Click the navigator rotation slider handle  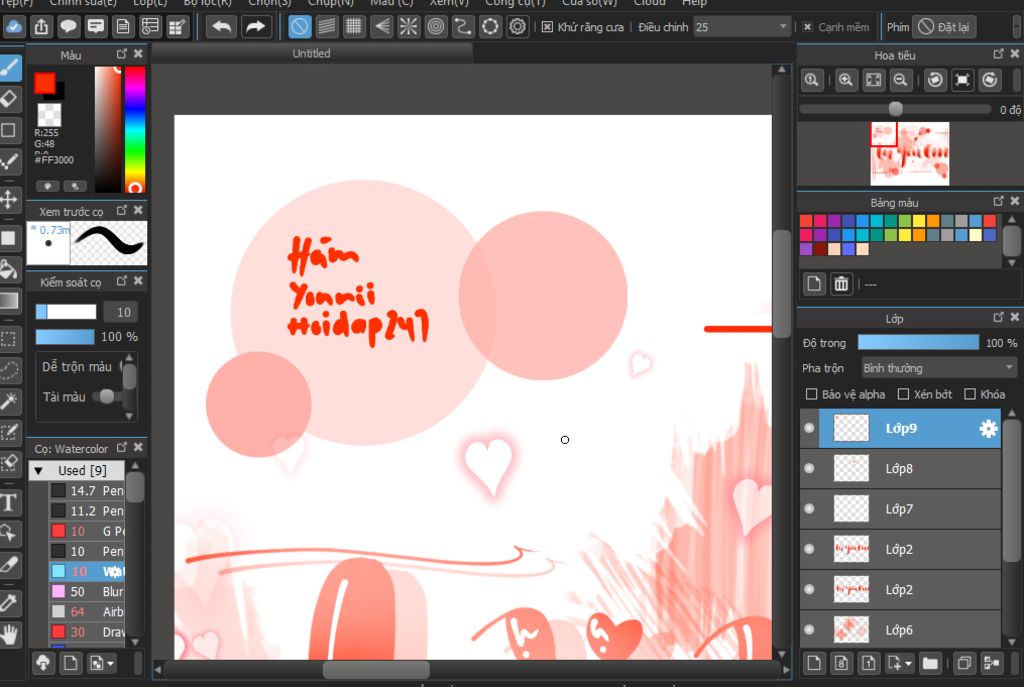[895, 109]
